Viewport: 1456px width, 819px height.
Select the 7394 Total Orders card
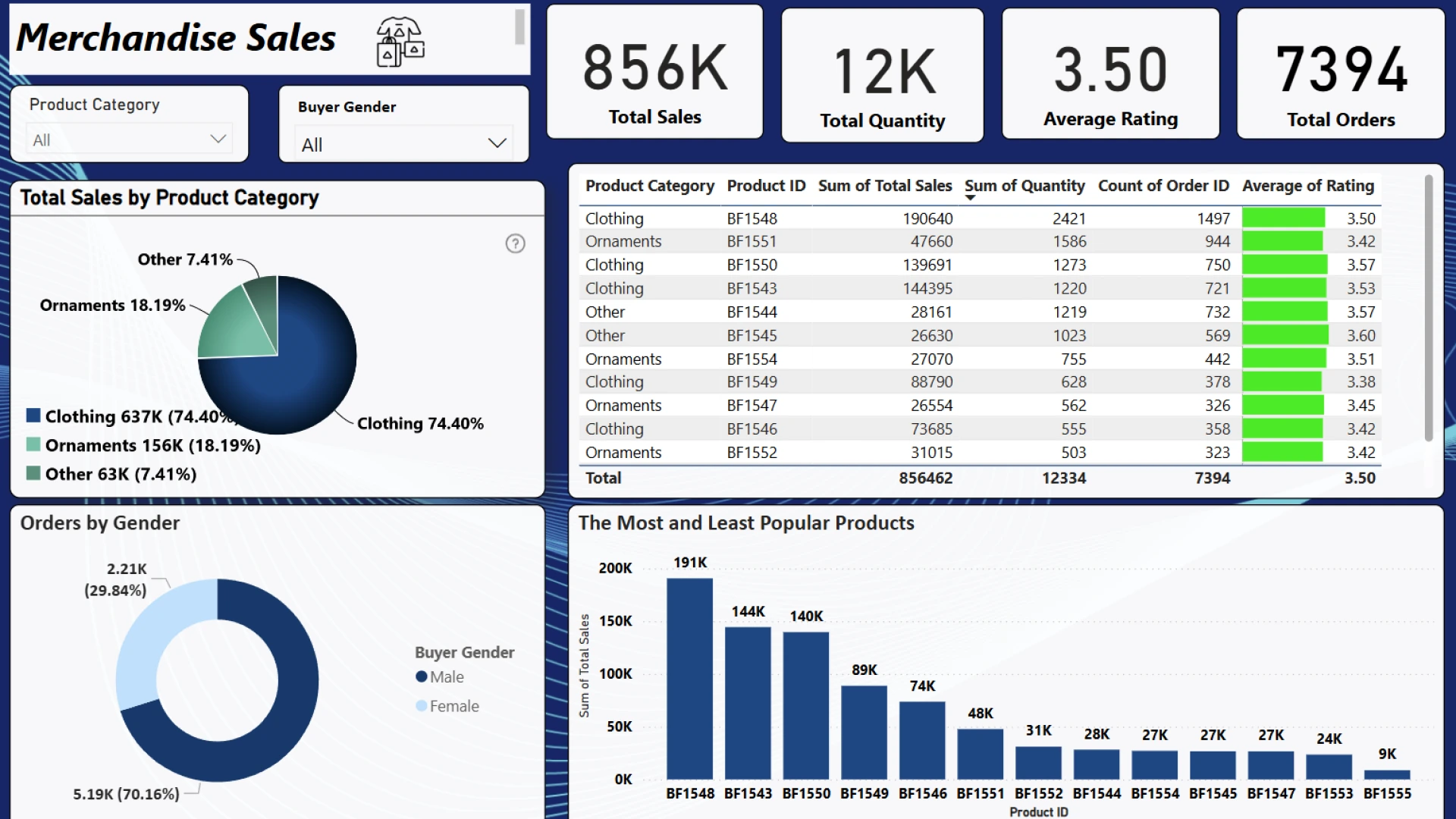(1340, 74)
